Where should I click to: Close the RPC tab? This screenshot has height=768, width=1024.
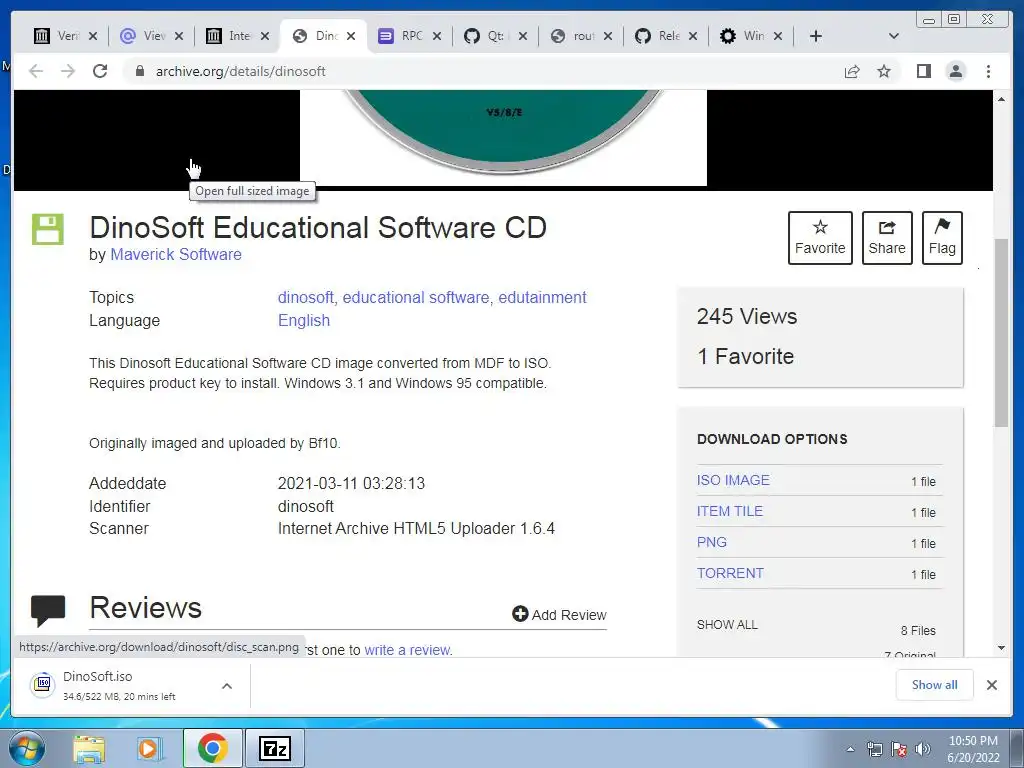tap(437, 36)
